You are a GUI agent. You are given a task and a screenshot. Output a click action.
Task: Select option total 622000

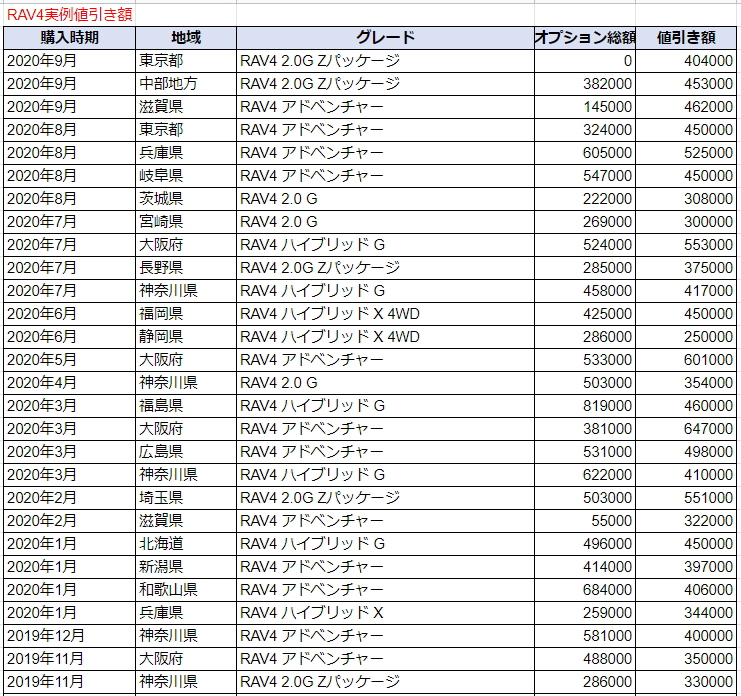point(585,475)
